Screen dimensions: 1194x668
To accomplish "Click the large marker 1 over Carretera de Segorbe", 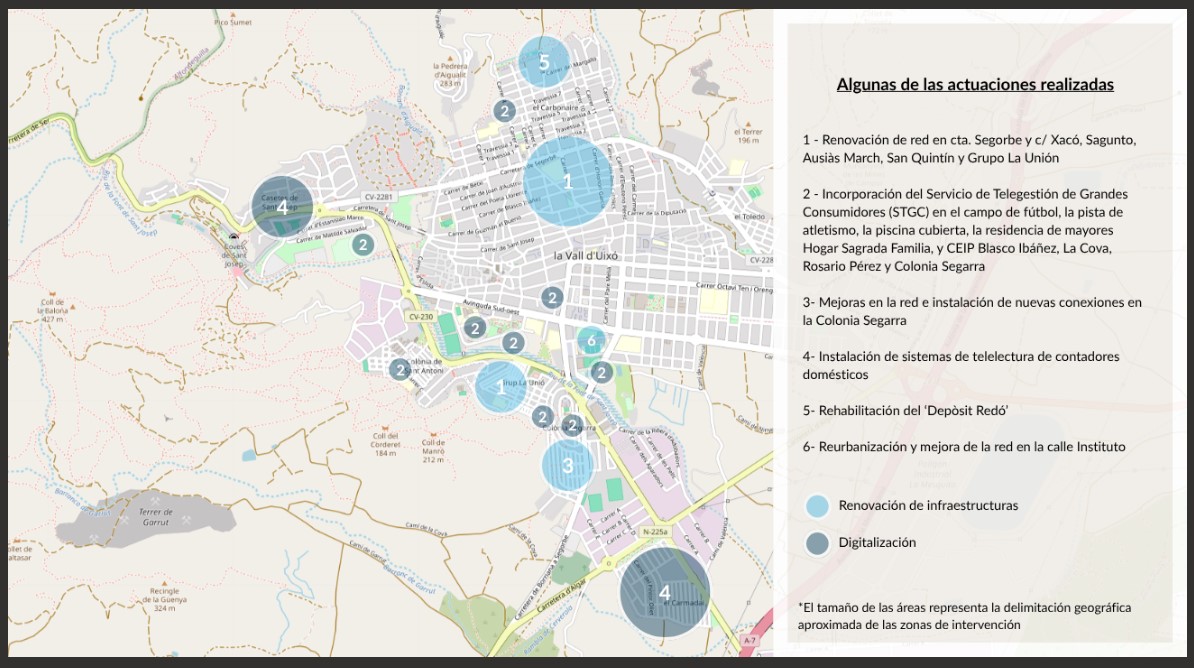I will tap(567, 181).
